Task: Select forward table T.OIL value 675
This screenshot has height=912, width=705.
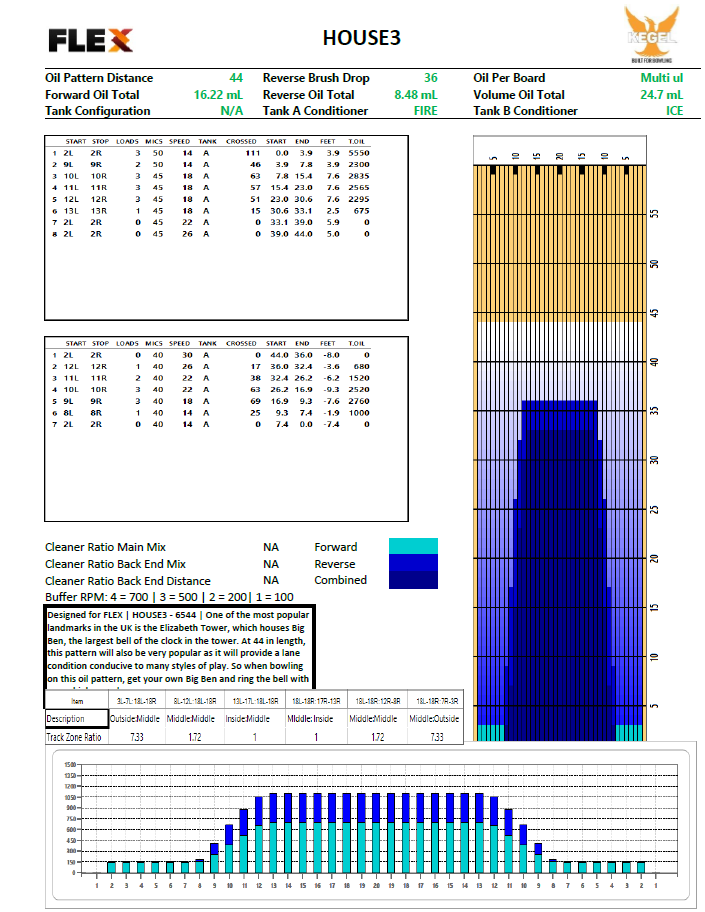Action: pos(361,211)
